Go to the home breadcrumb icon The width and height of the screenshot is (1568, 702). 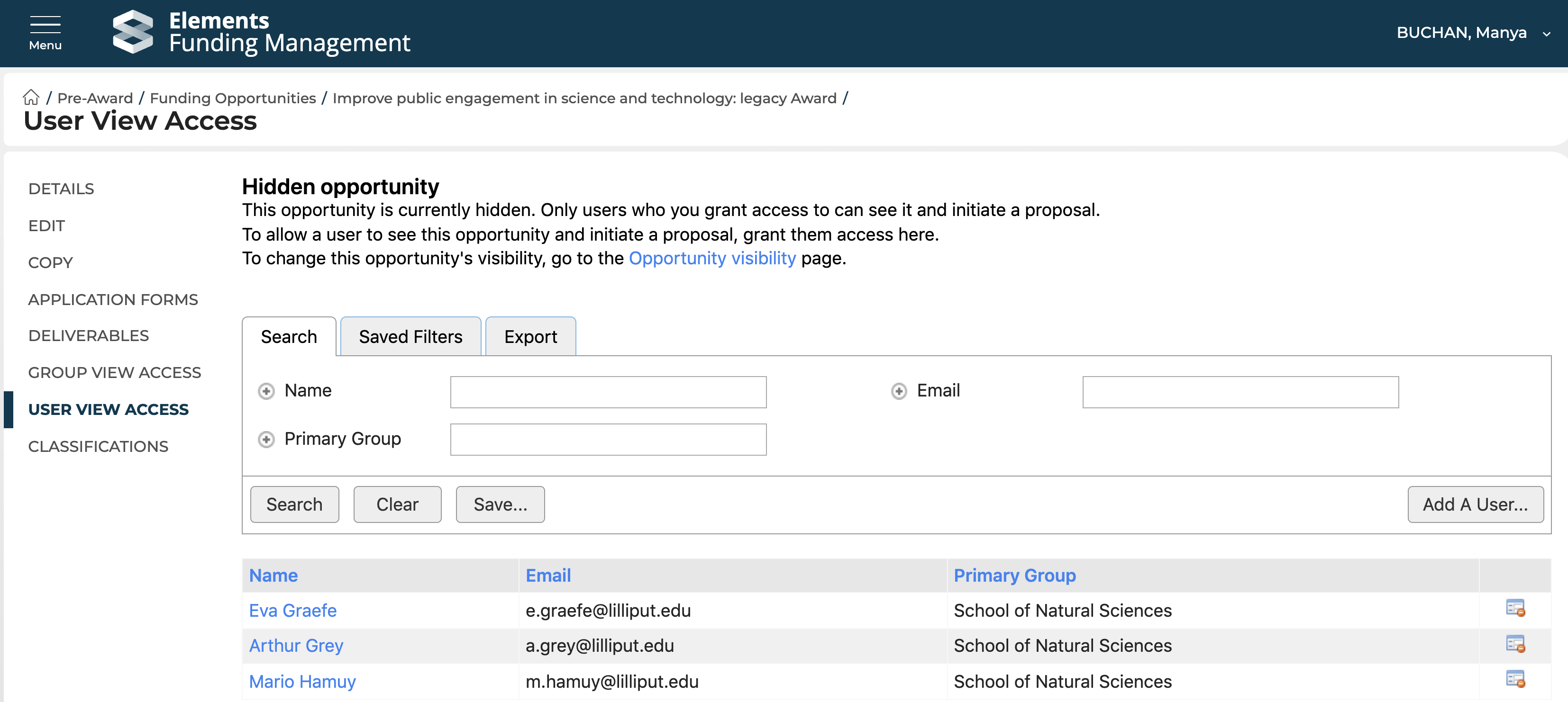(x=31, y=97)
